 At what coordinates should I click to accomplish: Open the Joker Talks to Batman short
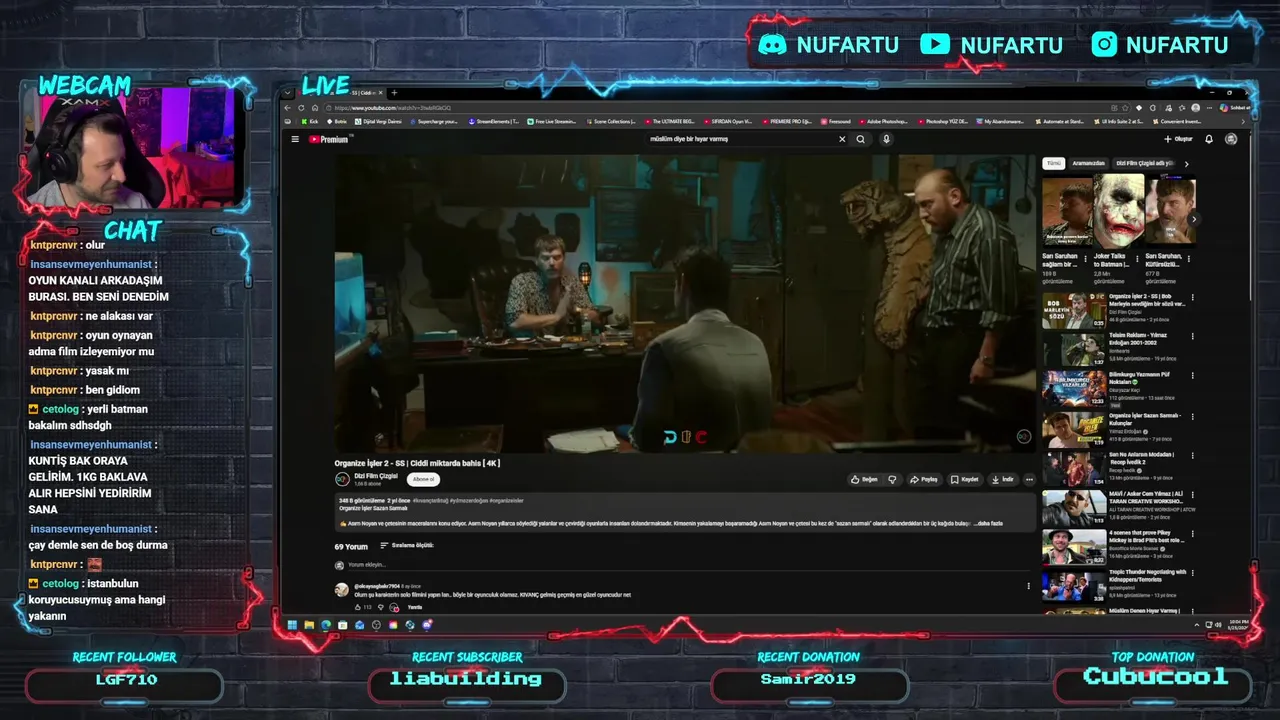tap(1118, 211)
